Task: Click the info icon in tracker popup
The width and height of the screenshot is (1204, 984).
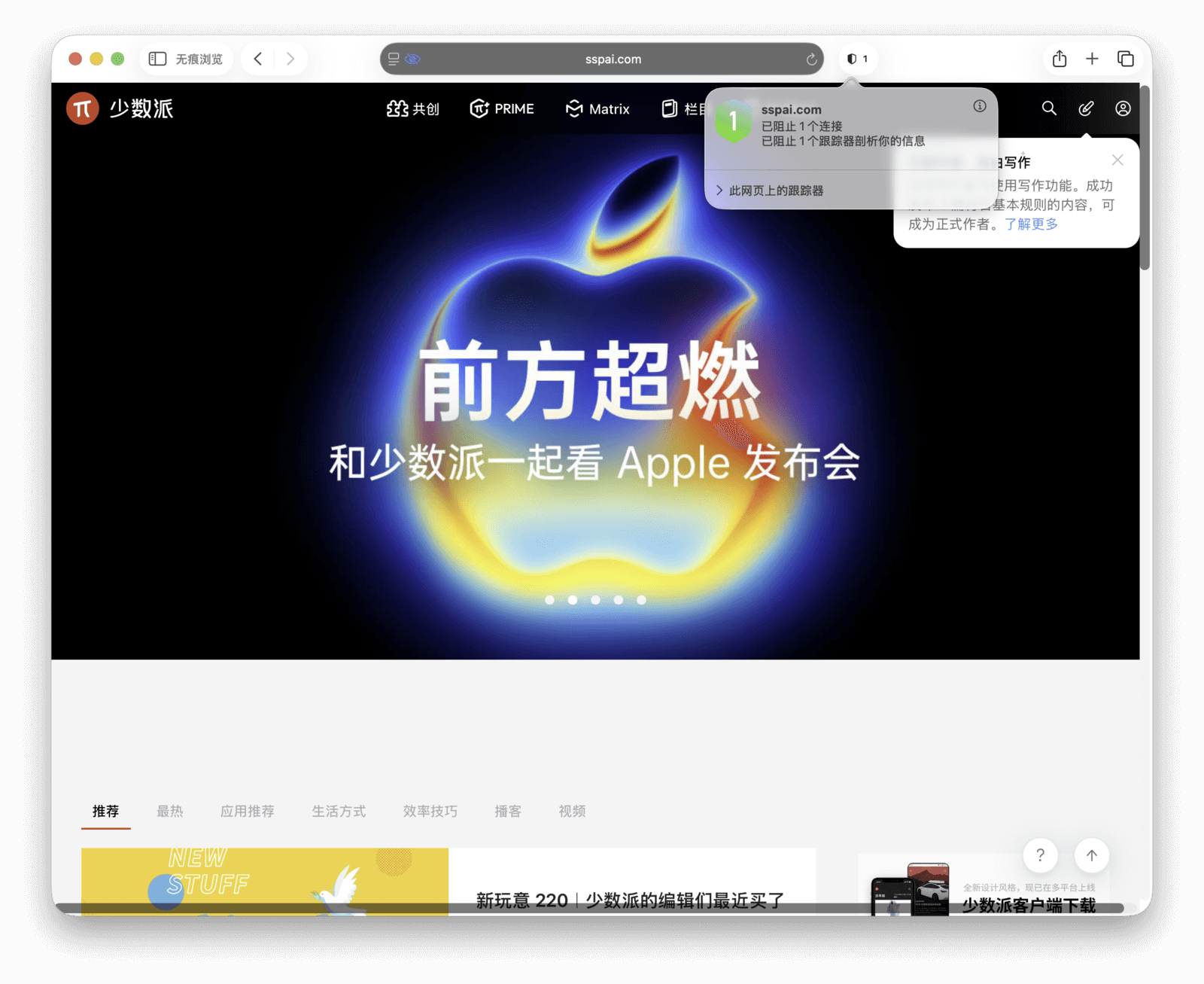Action: click(979, 106)
